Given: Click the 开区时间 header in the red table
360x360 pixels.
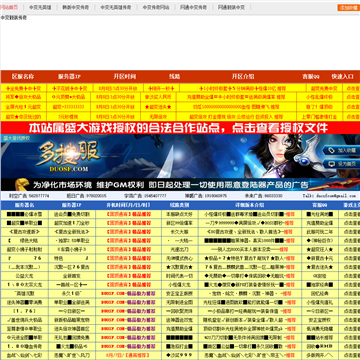Looking at the screenshot, I should [125, 76].
